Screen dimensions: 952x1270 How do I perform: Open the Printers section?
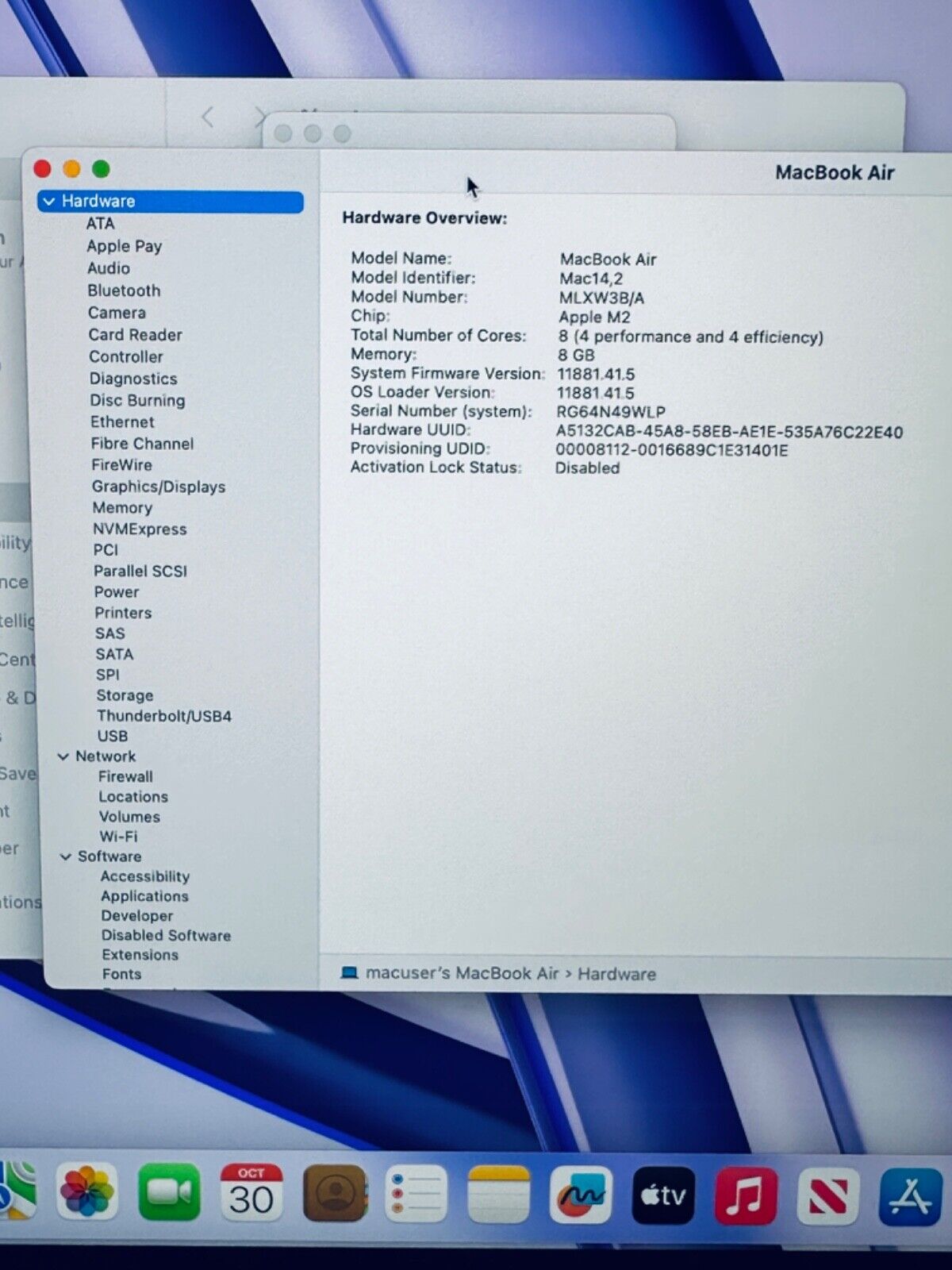(x=123, y=613)
